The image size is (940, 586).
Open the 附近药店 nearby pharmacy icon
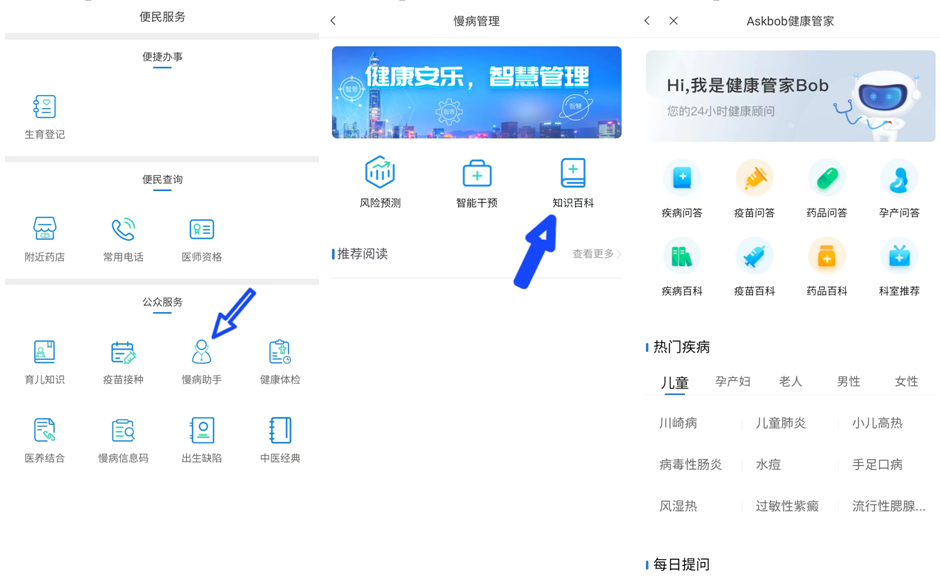pyautogui.click(x=44, y=229)
